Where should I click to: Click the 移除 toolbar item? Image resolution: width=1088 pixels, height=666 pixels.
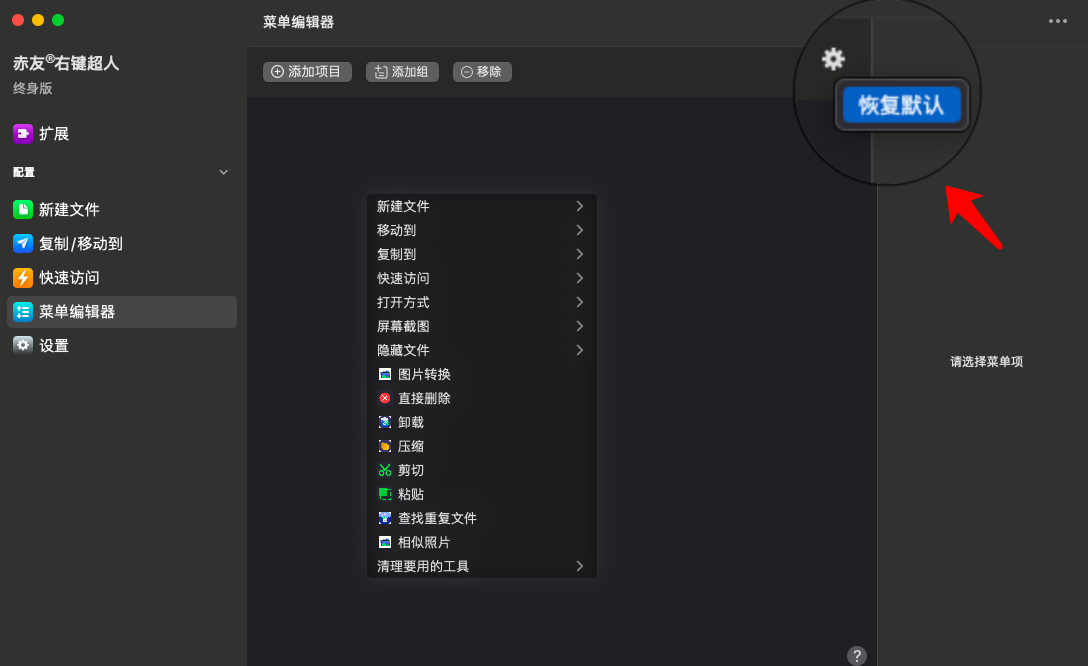tap(482, 71)
